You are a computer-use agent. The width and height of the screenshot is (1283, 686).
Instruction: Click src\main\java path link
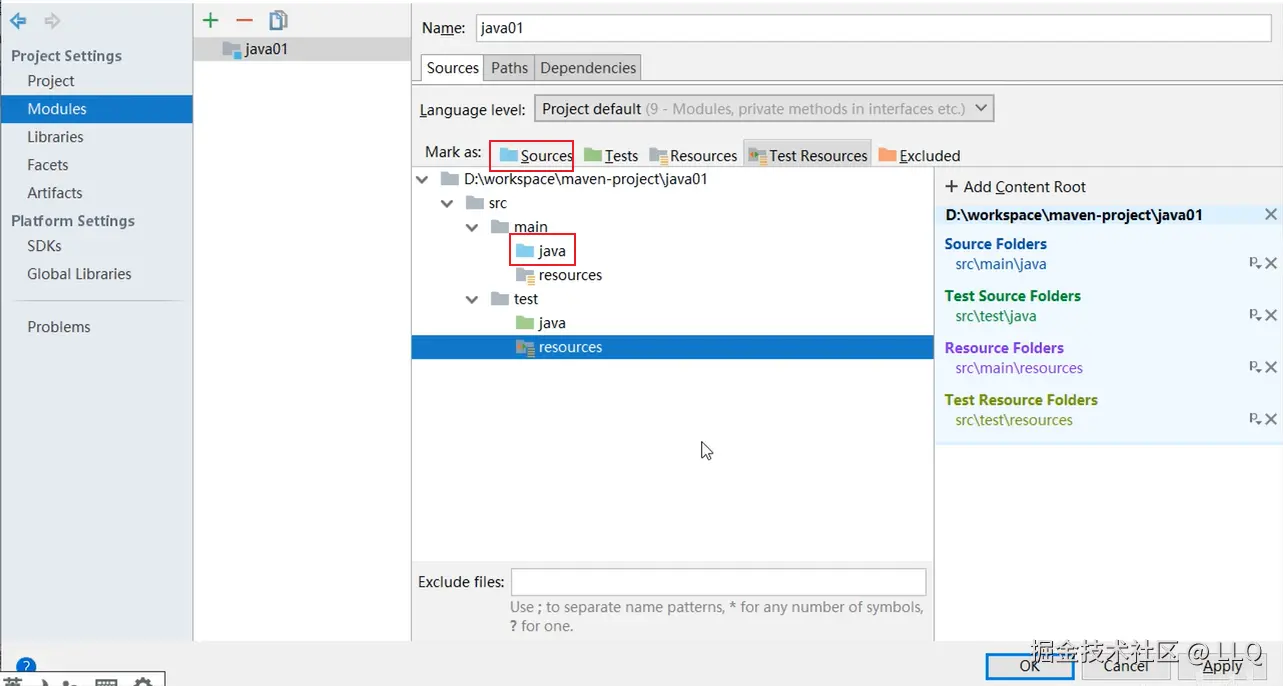[1001, 264]
